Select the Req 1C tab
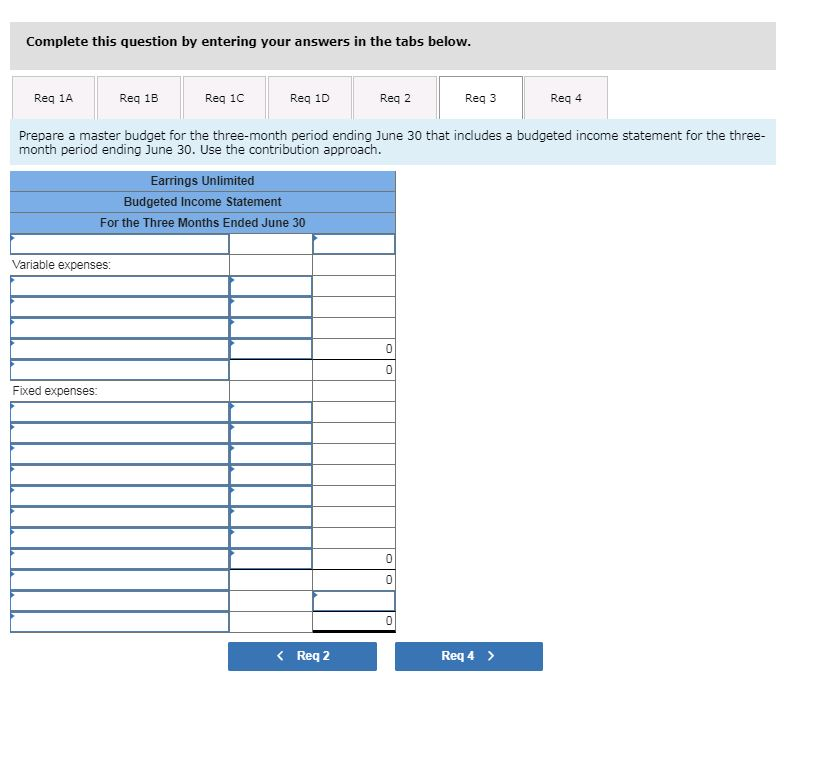The image size is (821, 757). (x=224, y=98)
